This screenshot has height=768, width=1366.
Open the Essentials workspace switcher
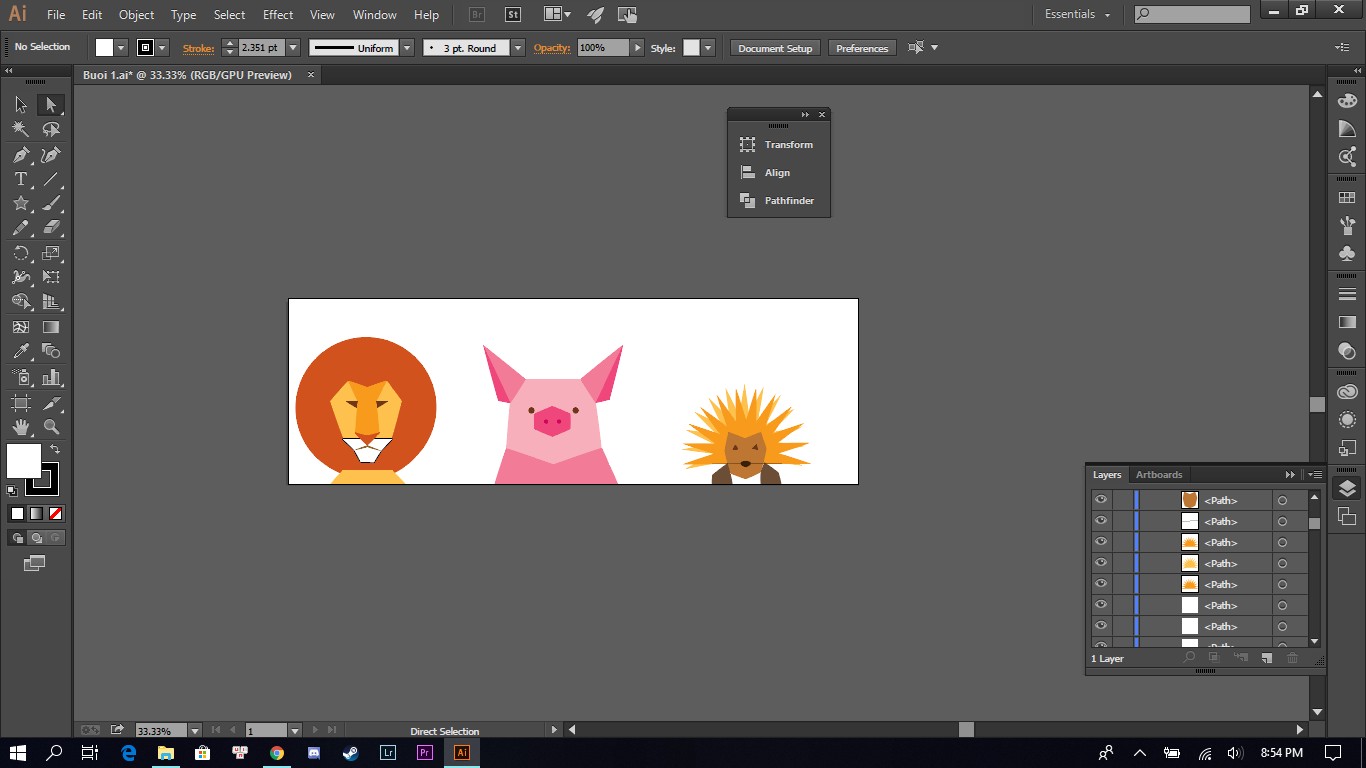click(x=1077, y=14)
